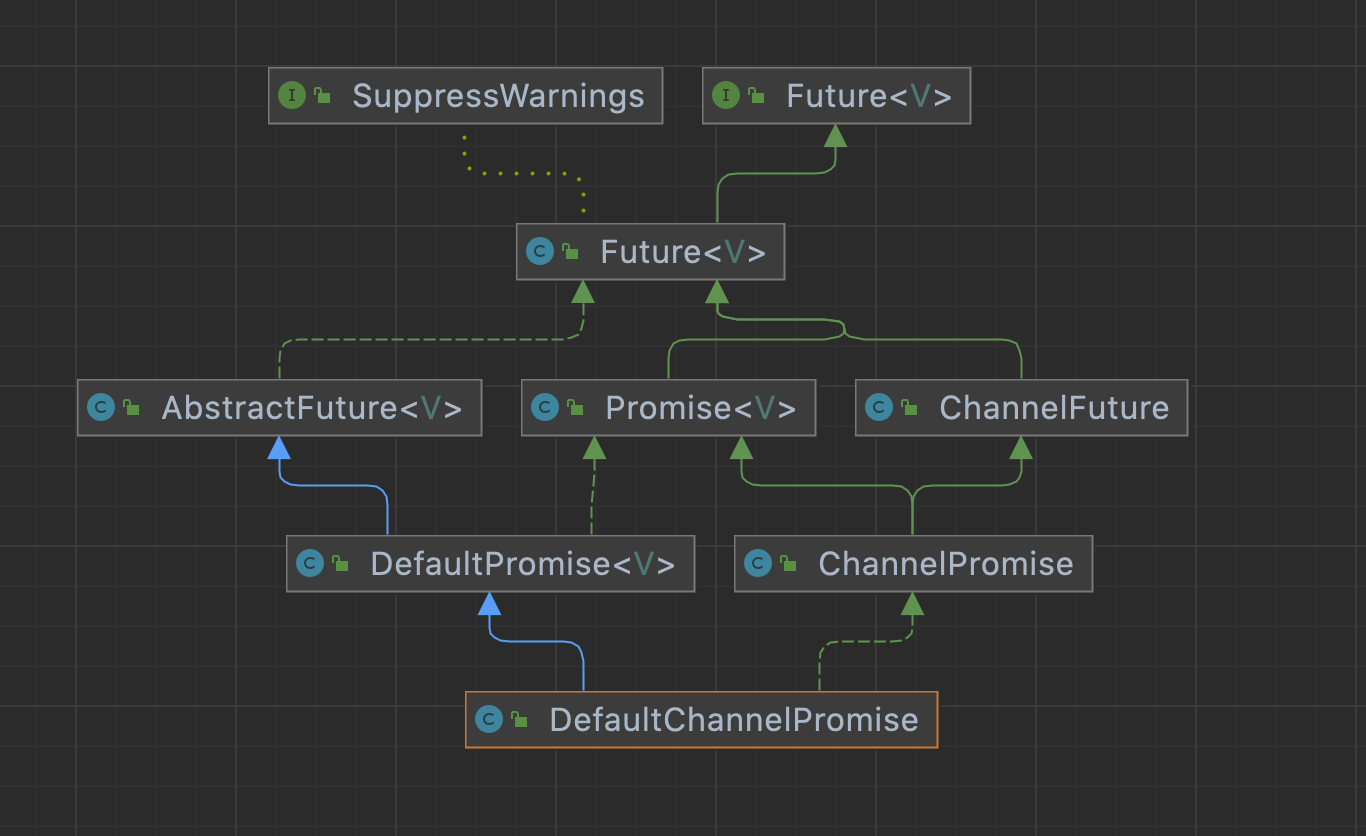Select the DefaultPromise<V> node label
The image size is (1366, 836).
click(522, 564)
